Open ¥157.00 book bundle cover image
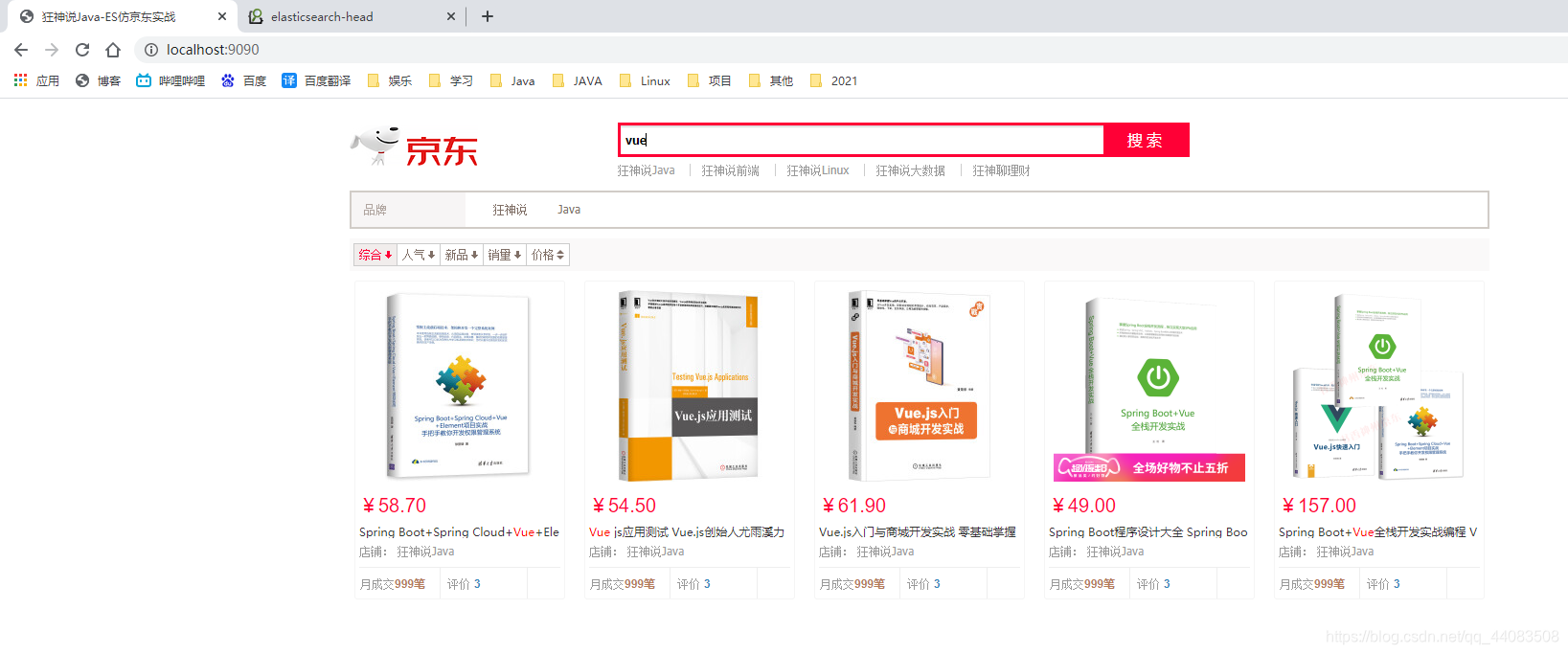 pos(1379,385)
